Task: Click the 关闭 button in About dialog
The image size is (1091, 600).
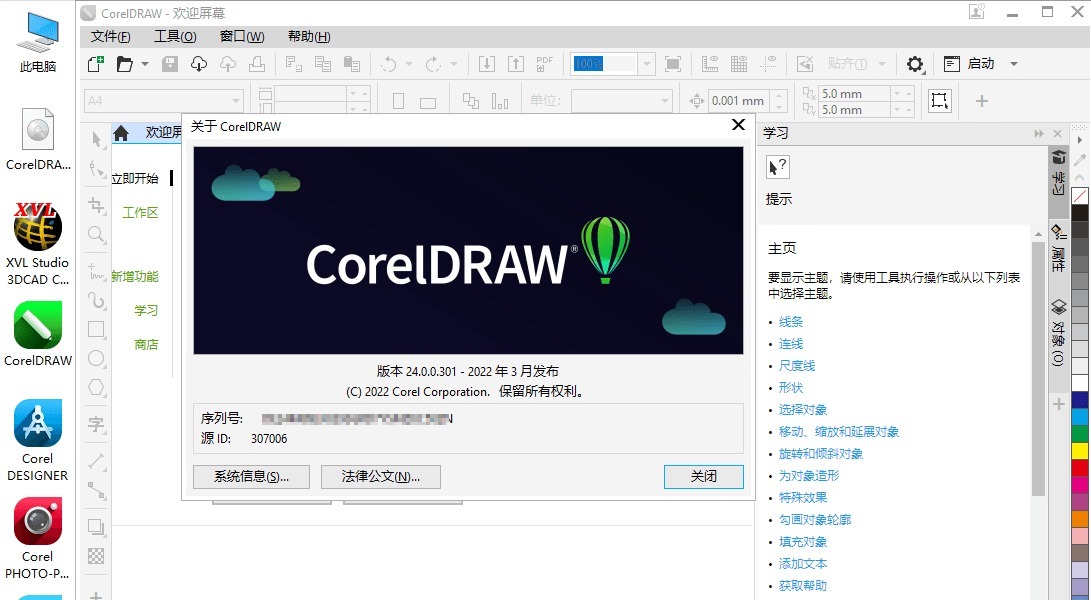Action: click(x=703, y=477)
